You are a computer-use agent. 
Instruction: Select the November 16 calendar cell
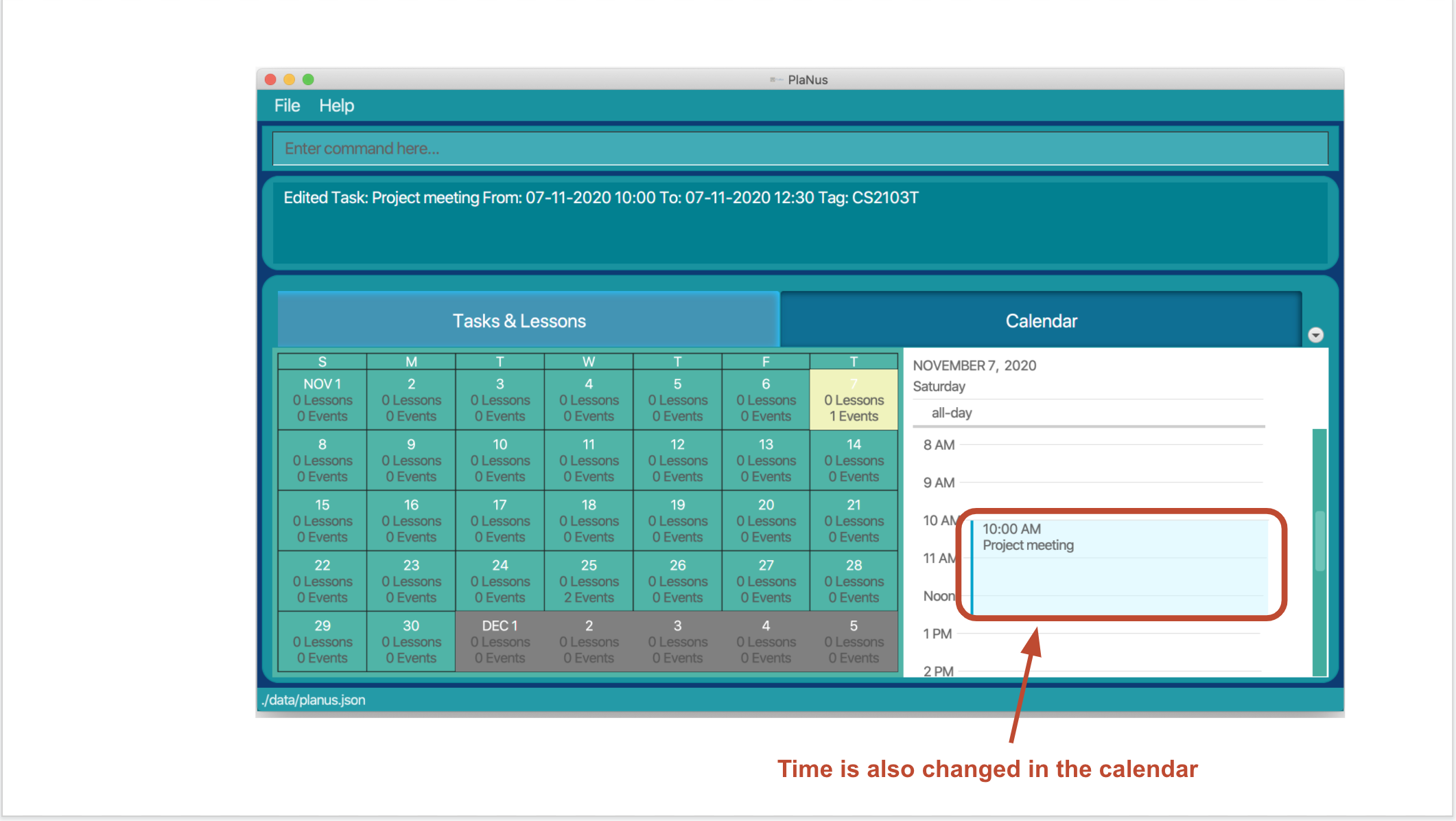click(x=411, y=520)
